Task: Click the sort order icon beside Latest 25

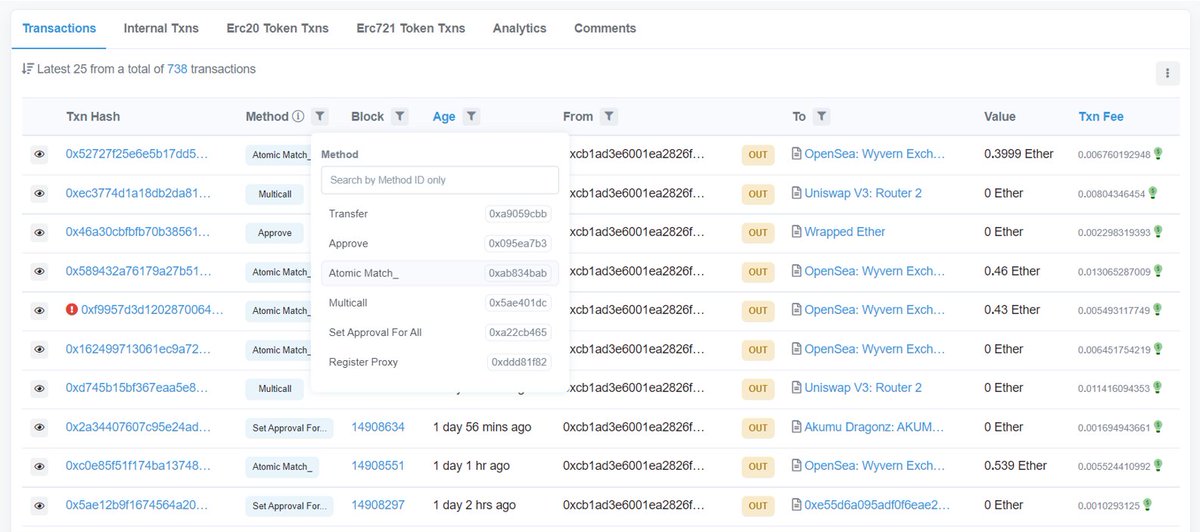Action: coord(27,70)
